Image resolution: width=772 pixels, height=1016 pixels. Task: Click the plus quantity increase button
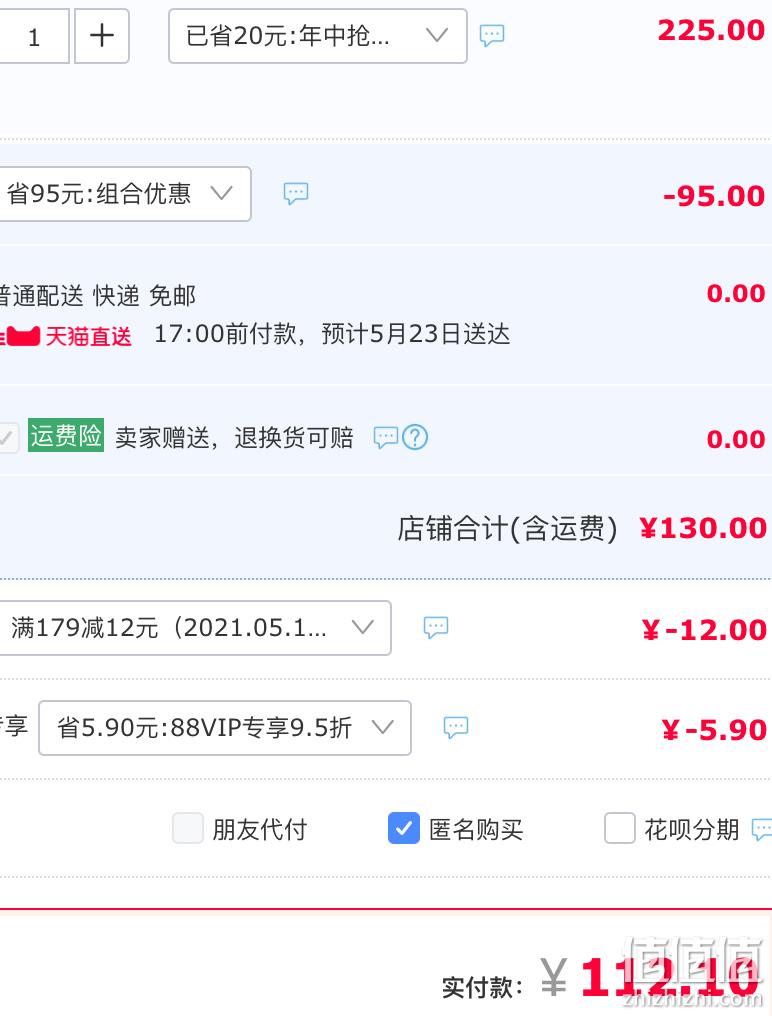102,36
